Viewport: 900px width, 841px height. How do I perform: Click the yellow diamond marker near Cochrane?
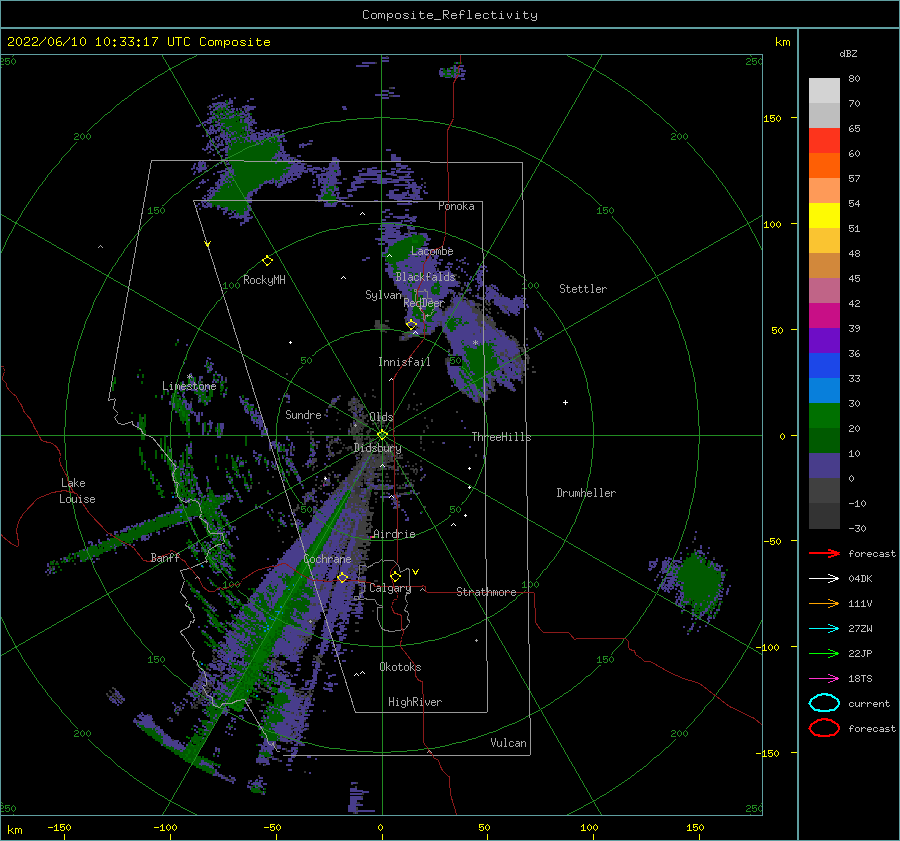tap(342, 577)
